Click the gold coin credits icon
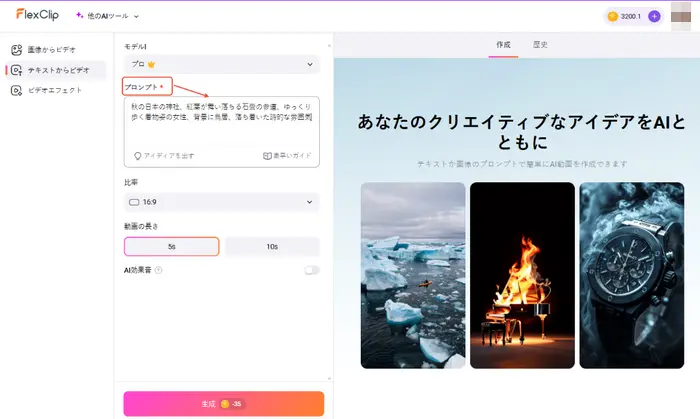This screenshot has width=700, height=419. pos(612,17)
